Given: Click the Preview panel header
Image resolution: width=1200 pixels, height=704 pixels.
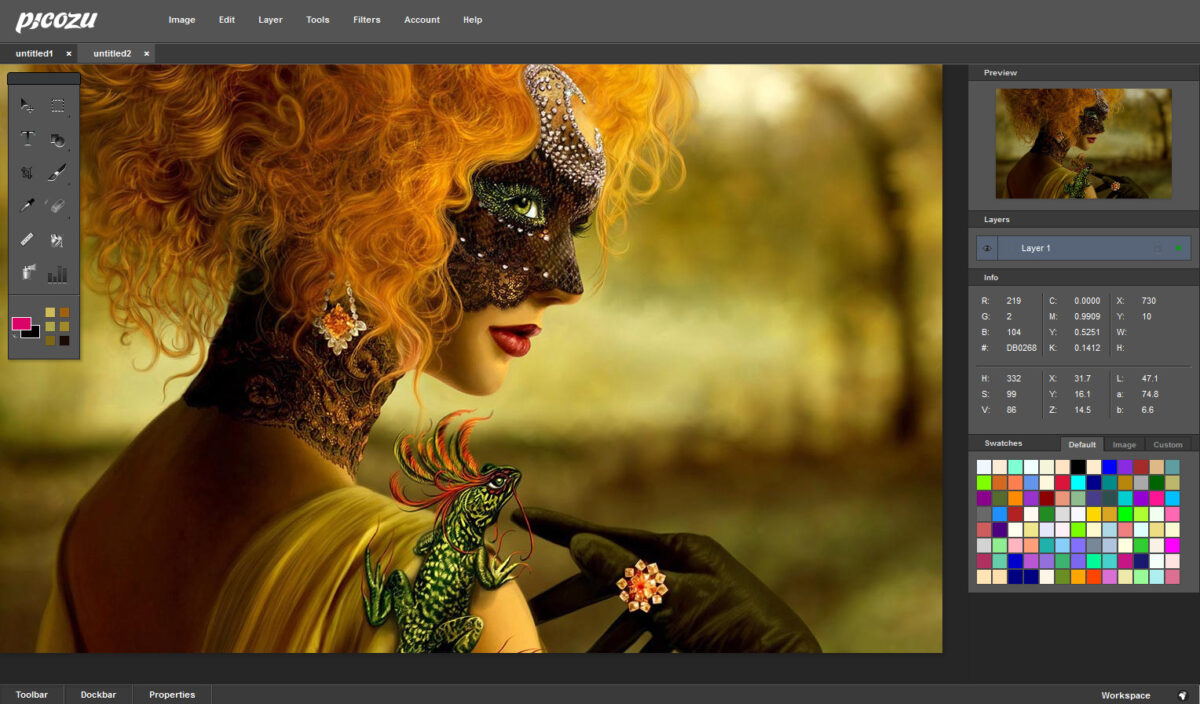Looking at the screenshot, I should (x=1083, y=72).
